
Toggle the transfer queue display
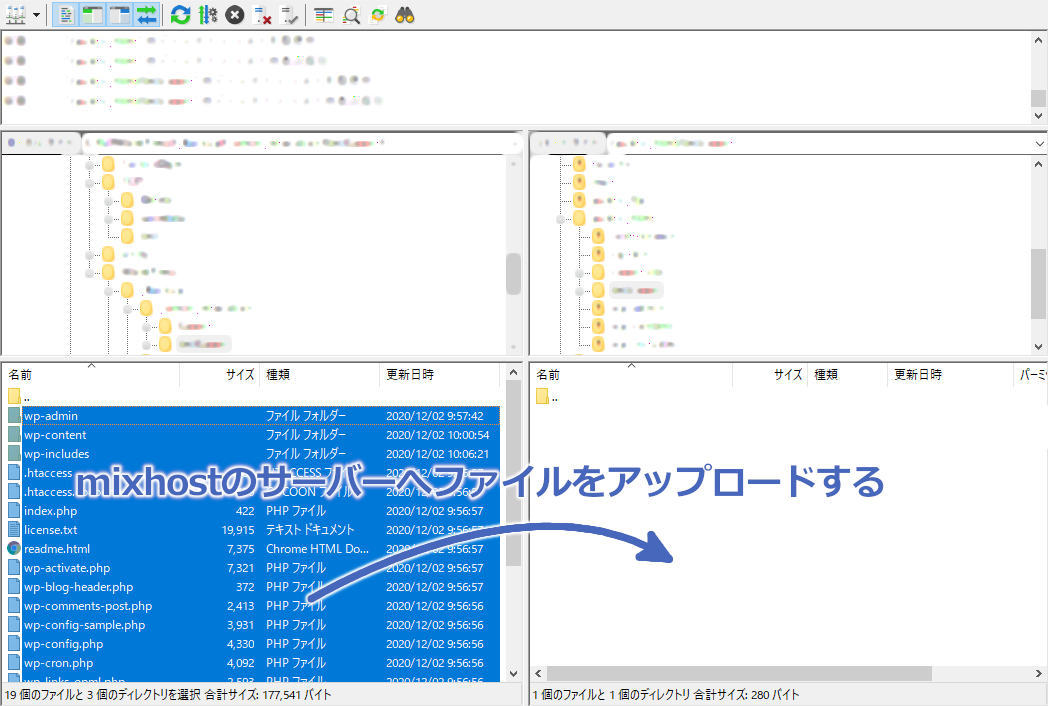click(146, 15)
